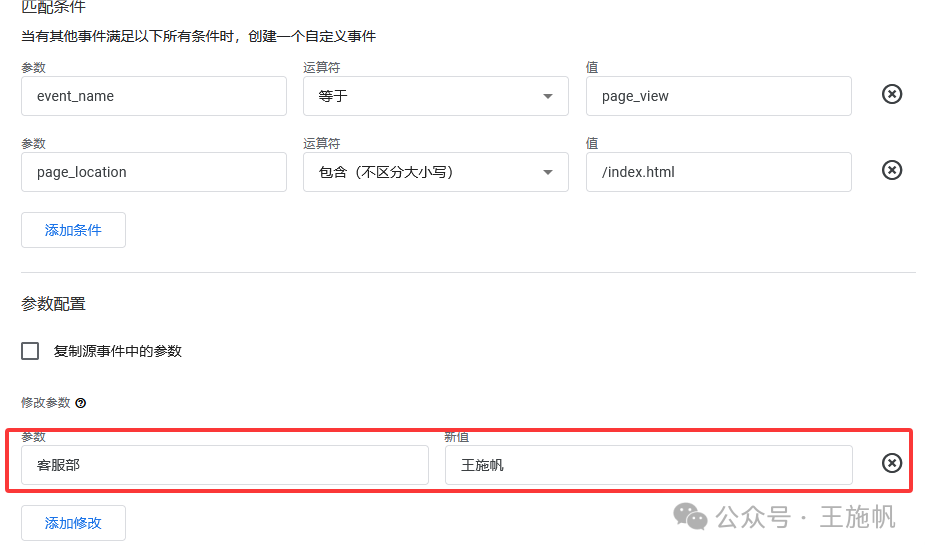Delete the 客服部 parameter modification row

pyautogui.click(x=891, y=464)
